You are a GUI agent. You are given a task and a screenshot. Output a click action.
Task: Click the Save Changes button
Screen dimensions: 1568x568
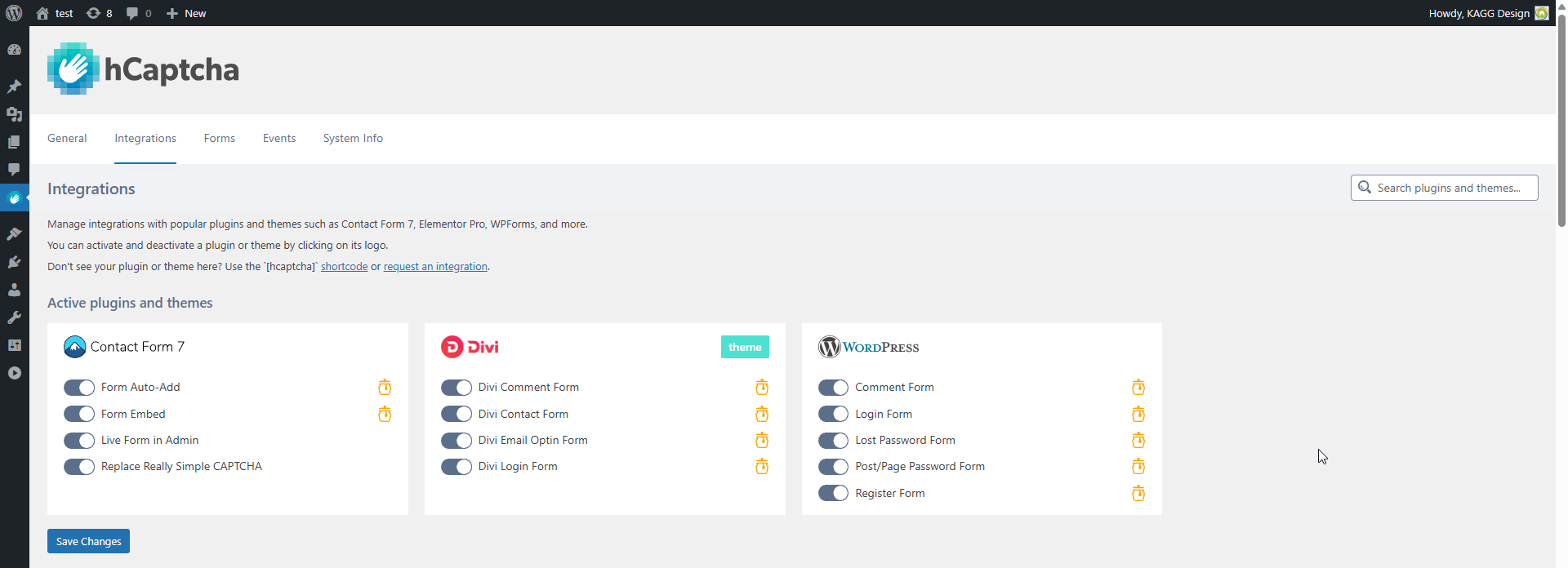click(88, 541)
